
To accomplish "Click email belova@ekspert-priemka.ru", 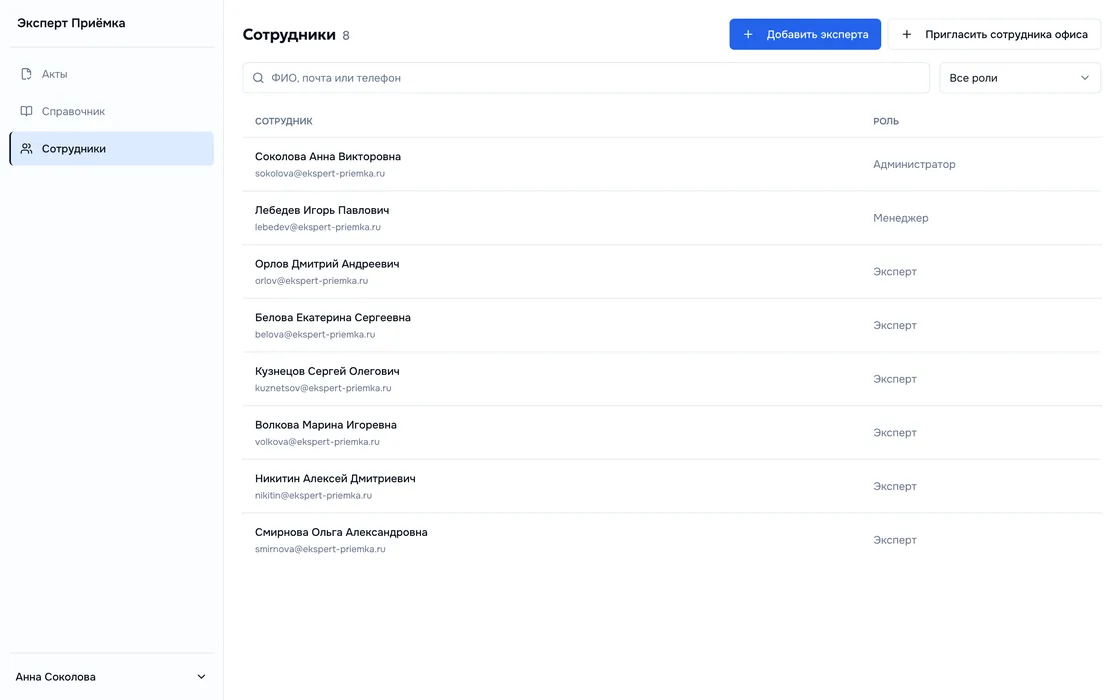I will pos(315,334).
